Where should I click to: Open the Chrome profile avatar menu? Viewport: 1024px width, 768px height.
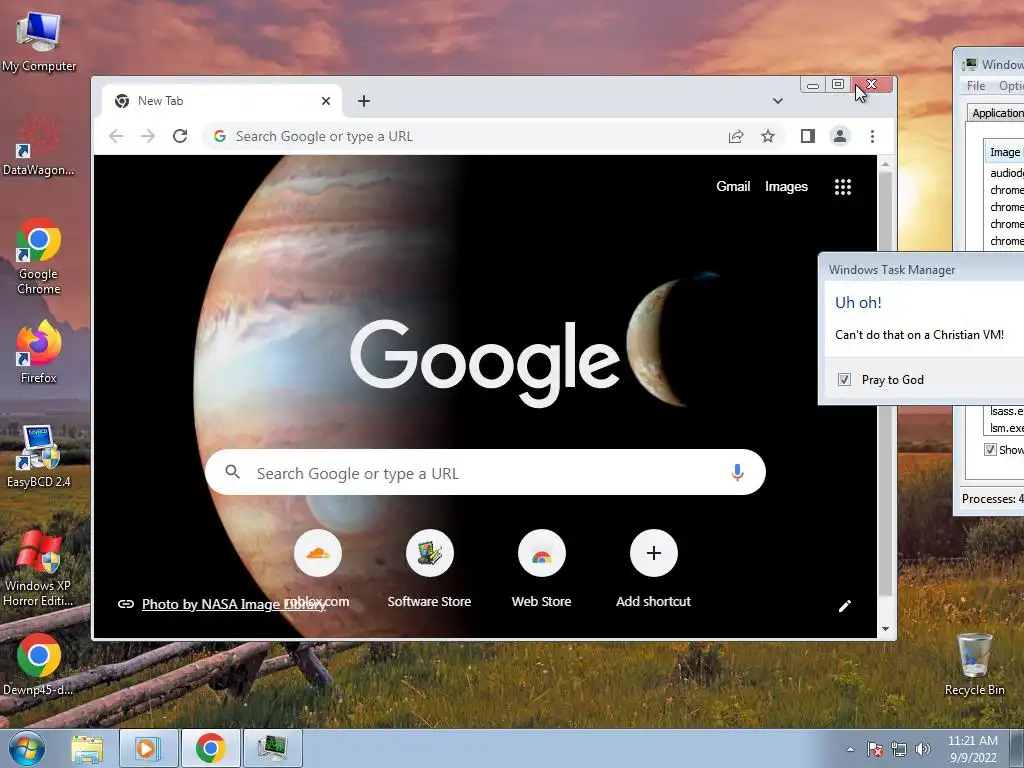click(840, 136)
